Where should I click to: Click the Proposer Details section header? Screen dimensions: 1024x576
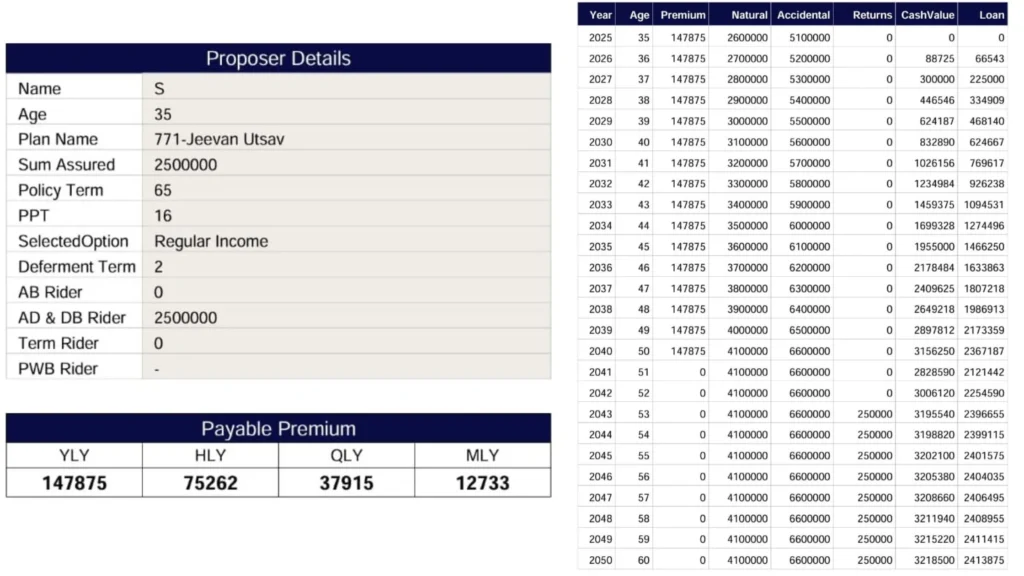278,58
